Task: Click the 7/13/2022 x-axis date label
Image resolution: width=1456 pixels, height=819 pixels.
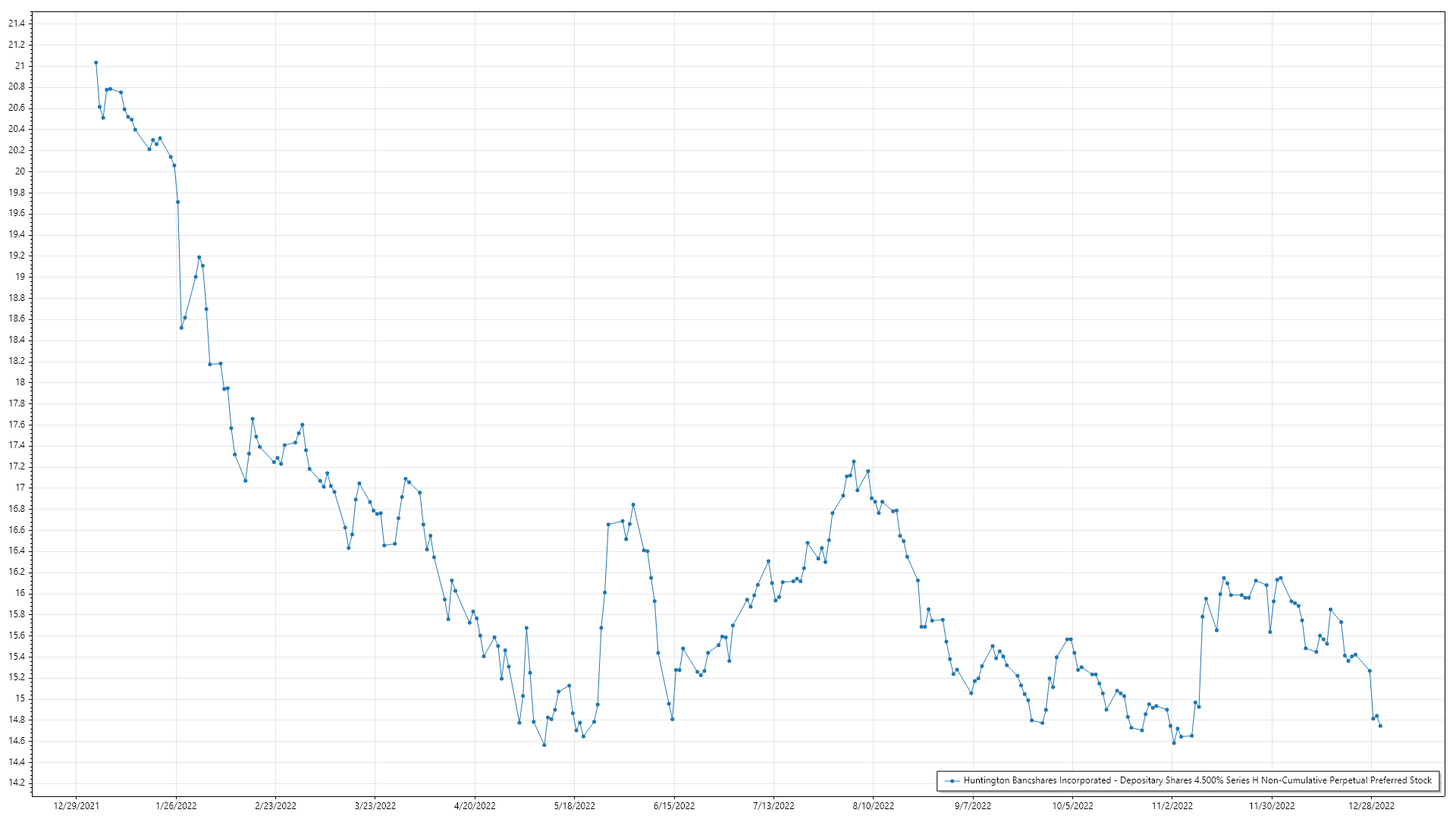Action: pos(773,806)
